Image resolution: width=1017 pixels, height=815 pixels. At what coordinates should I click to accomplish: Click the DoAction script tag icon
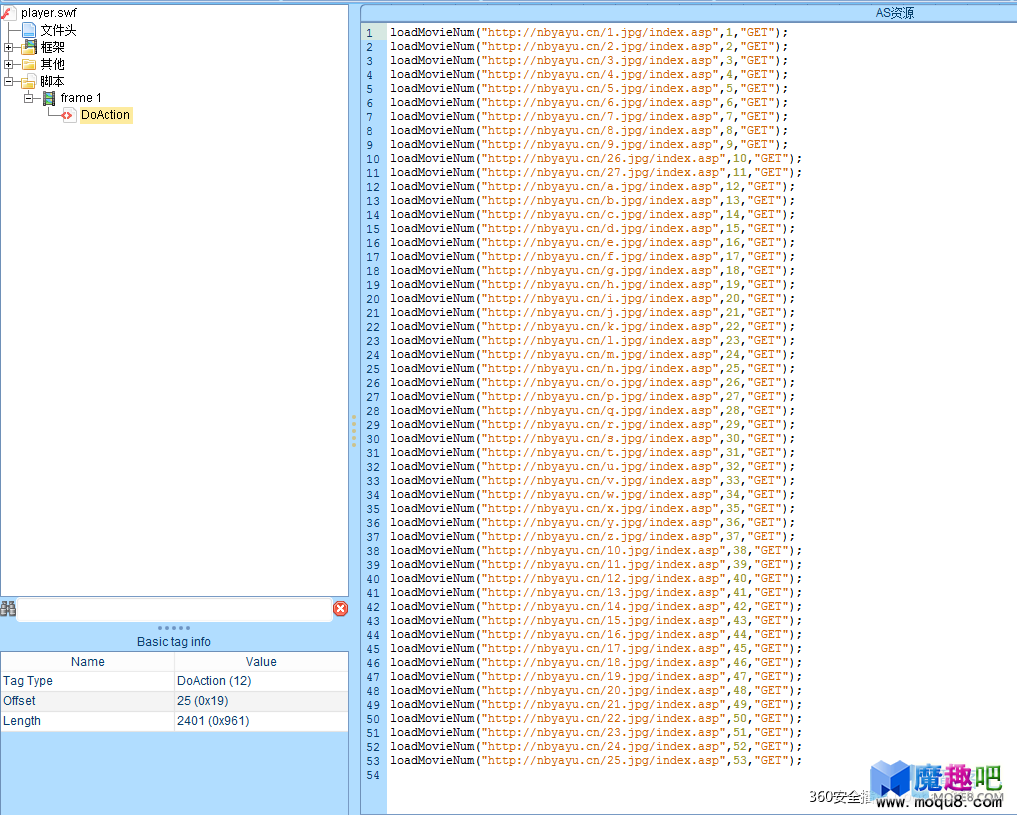tap(69, 115)
